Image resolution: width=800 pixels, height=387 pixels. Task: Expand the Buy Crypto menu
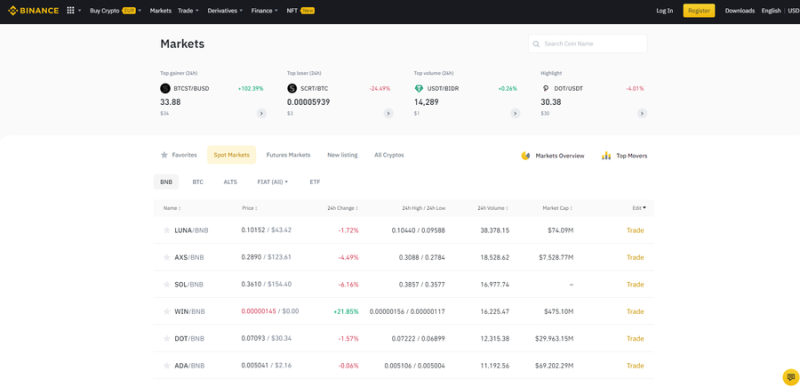(x=115, y=10)
